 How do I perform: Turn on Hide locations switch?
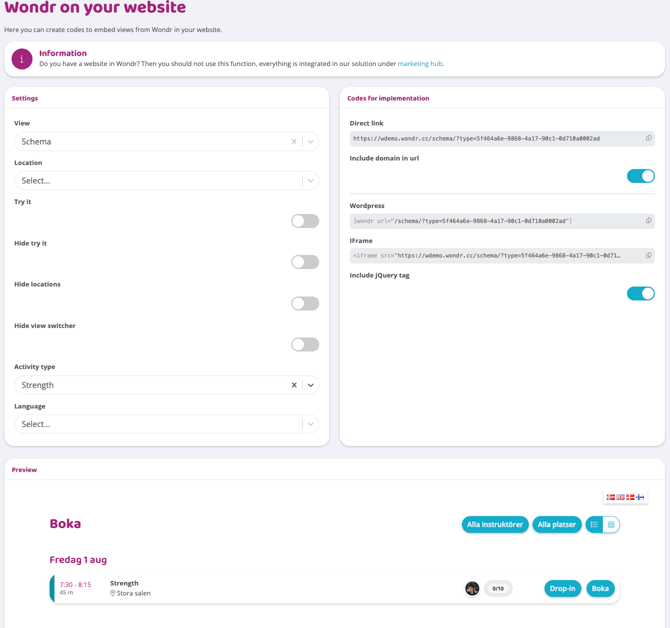point(305,303)
